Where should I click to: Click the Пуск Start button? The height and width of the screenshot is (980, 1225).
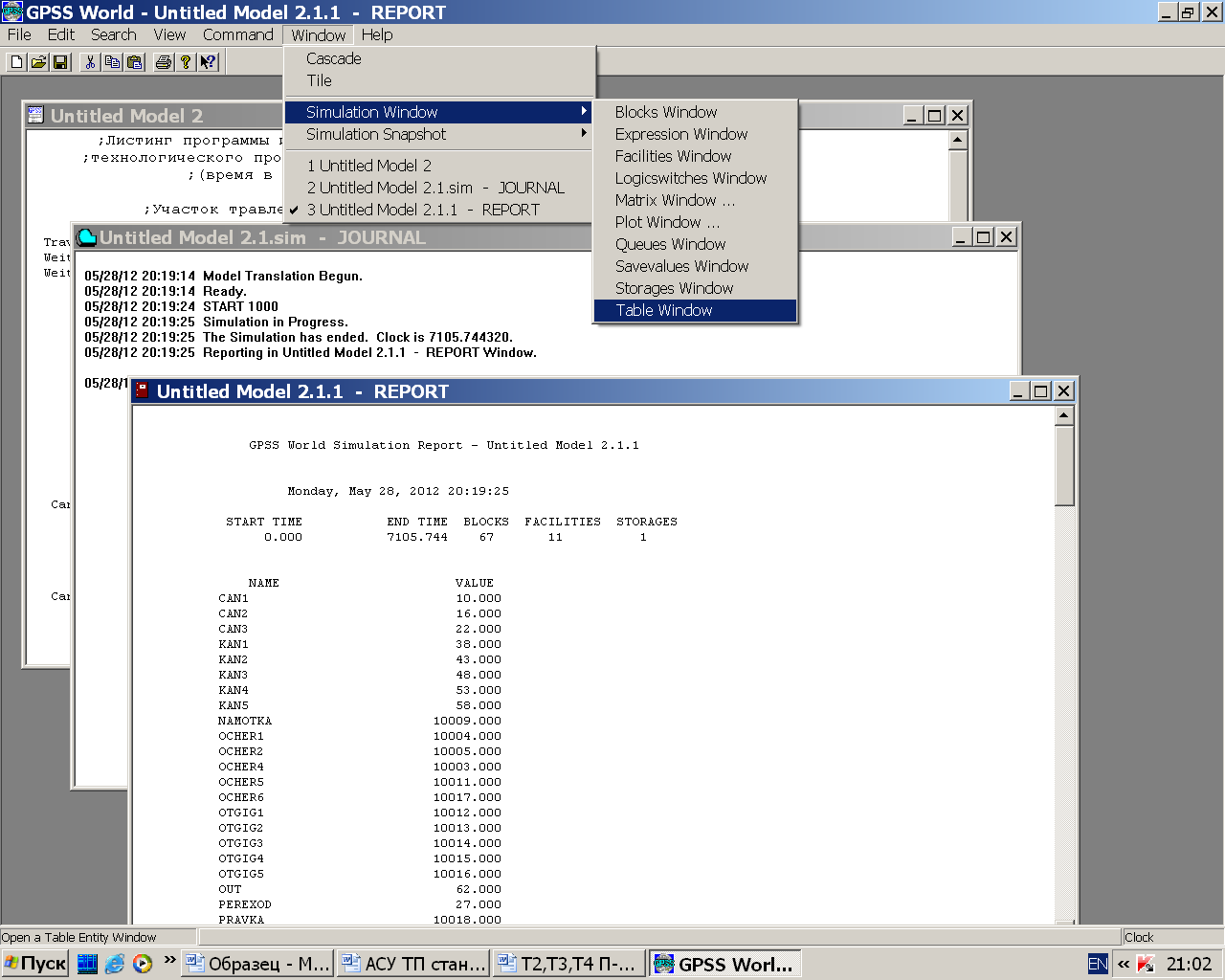coord(34,964)
